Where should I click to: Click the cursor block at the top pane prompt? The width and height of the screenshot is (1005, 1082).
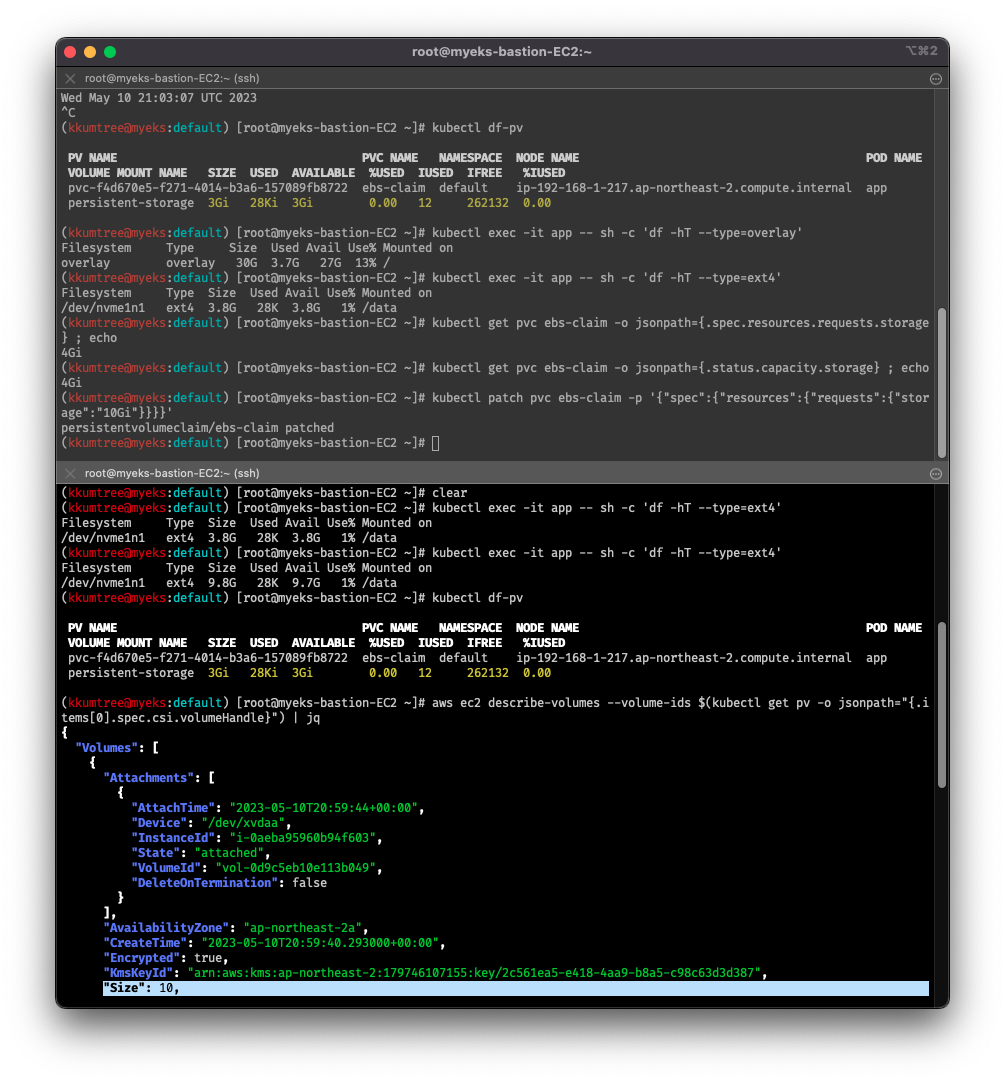pos(436,443)
